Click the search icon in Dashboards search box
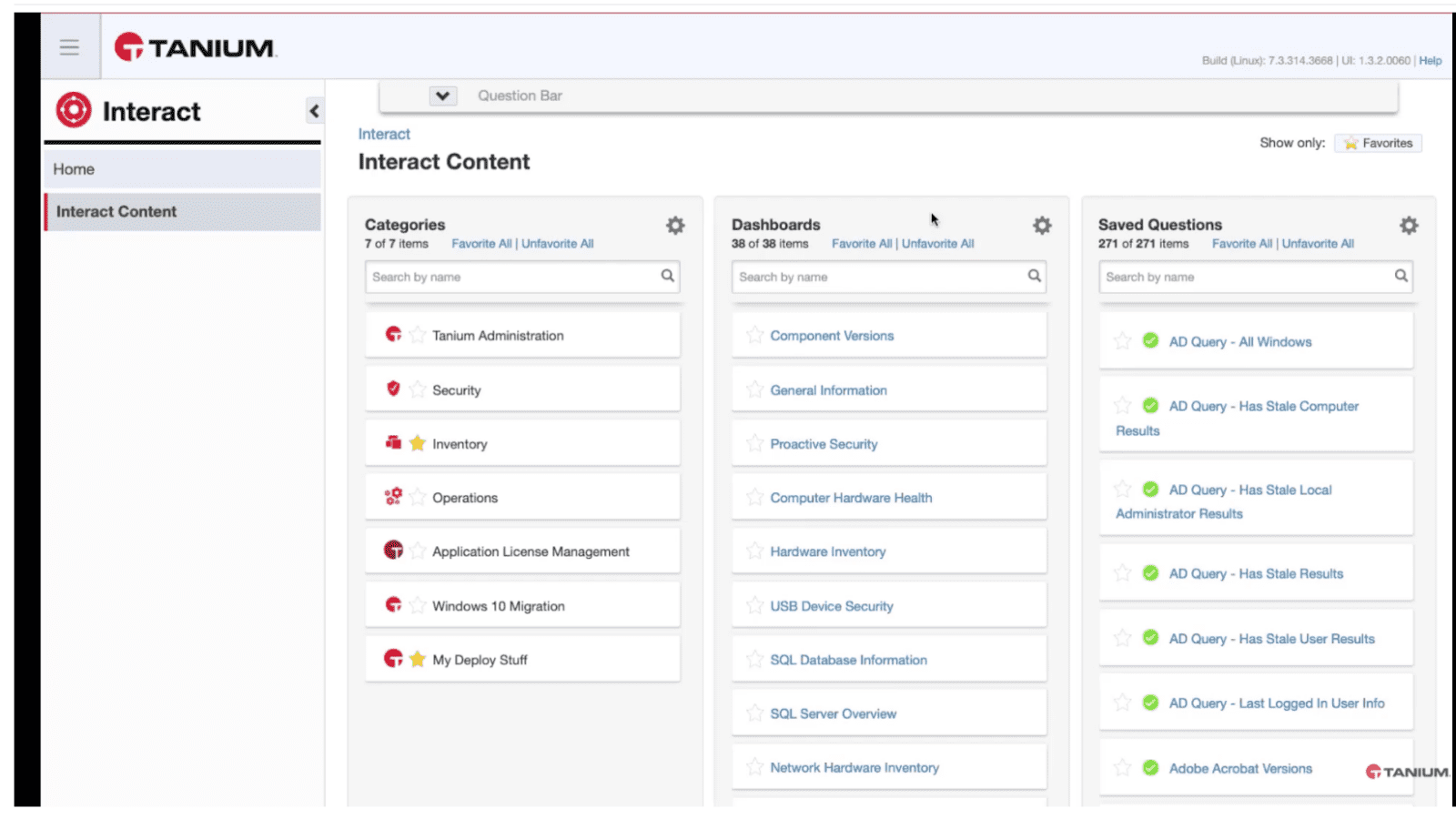This screenshot has height=819, width=1456. point(1034,276)
